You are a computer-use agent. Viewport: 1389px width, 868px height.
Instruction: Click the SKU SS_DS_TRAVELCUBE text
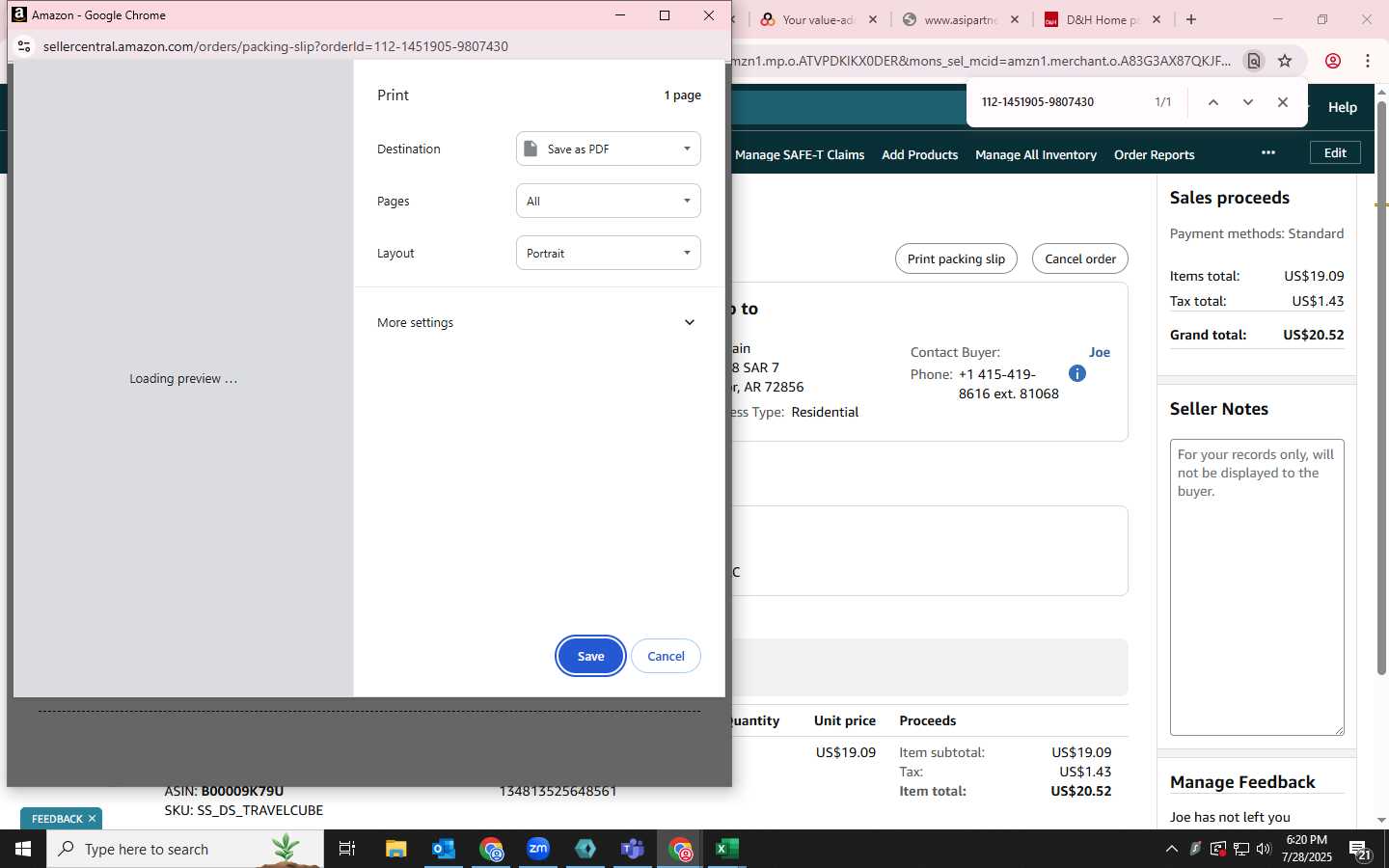pos(244,810)
